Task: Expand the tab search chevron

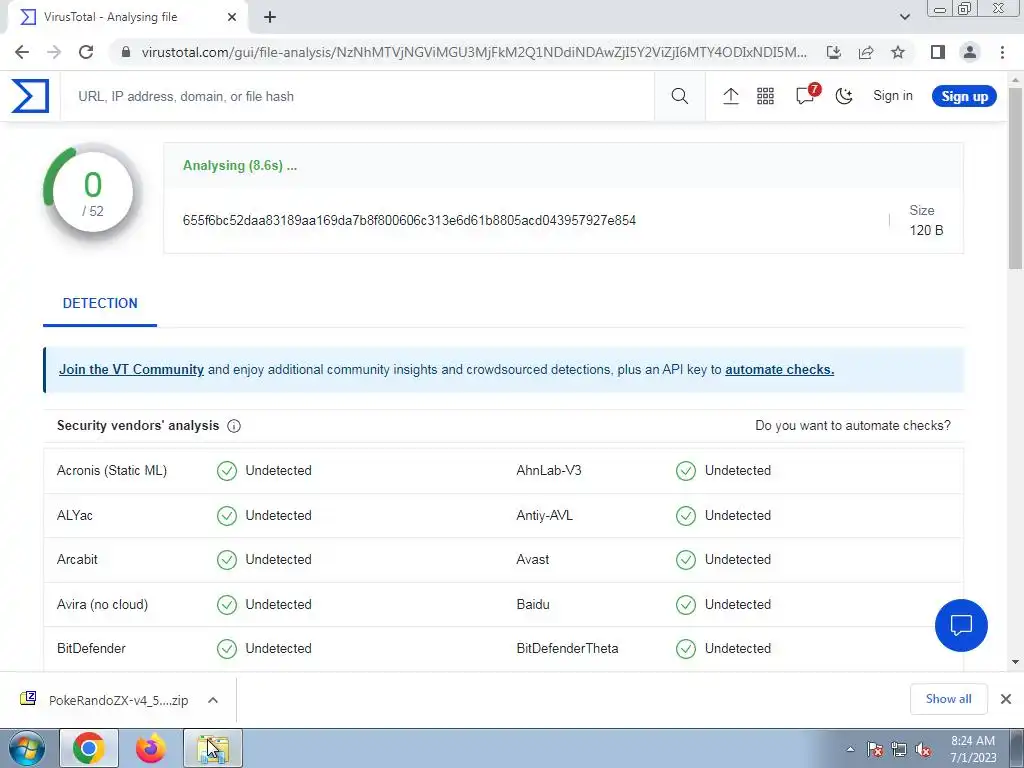Action: 904,17
